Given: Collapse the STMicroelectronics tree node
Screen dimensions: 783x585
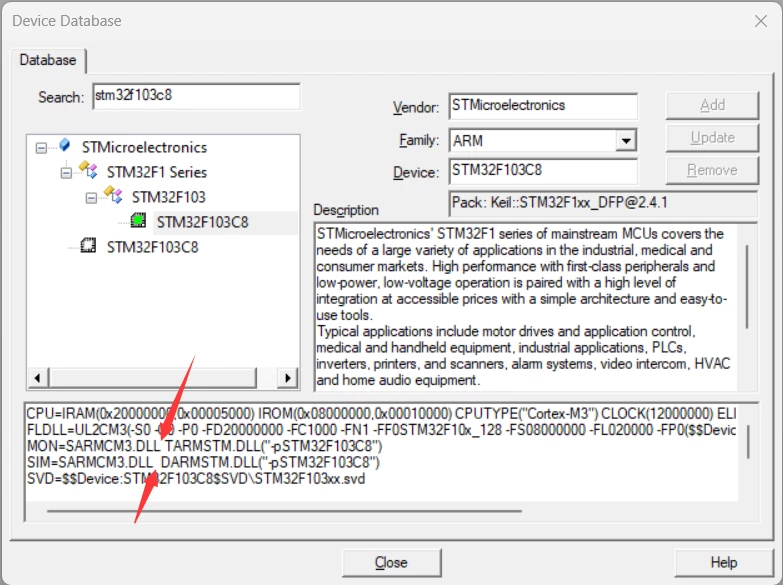Looking at the screenshot, I should pyautogui.click(x=41, y=148).
